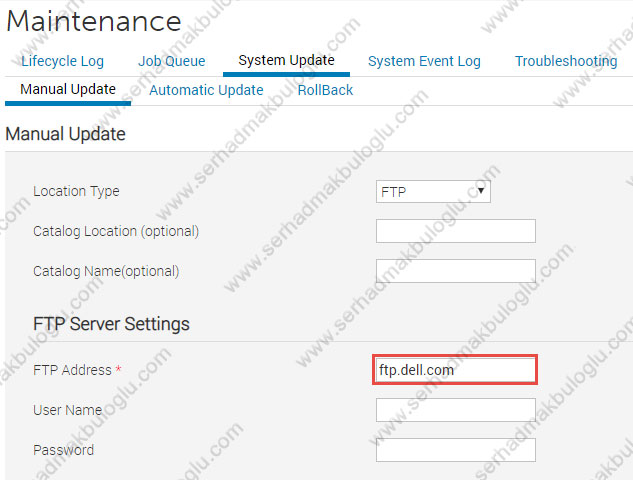Click the Manual Update section heading
The height and width of the screenshot is (480, 633).
point(65,134)
